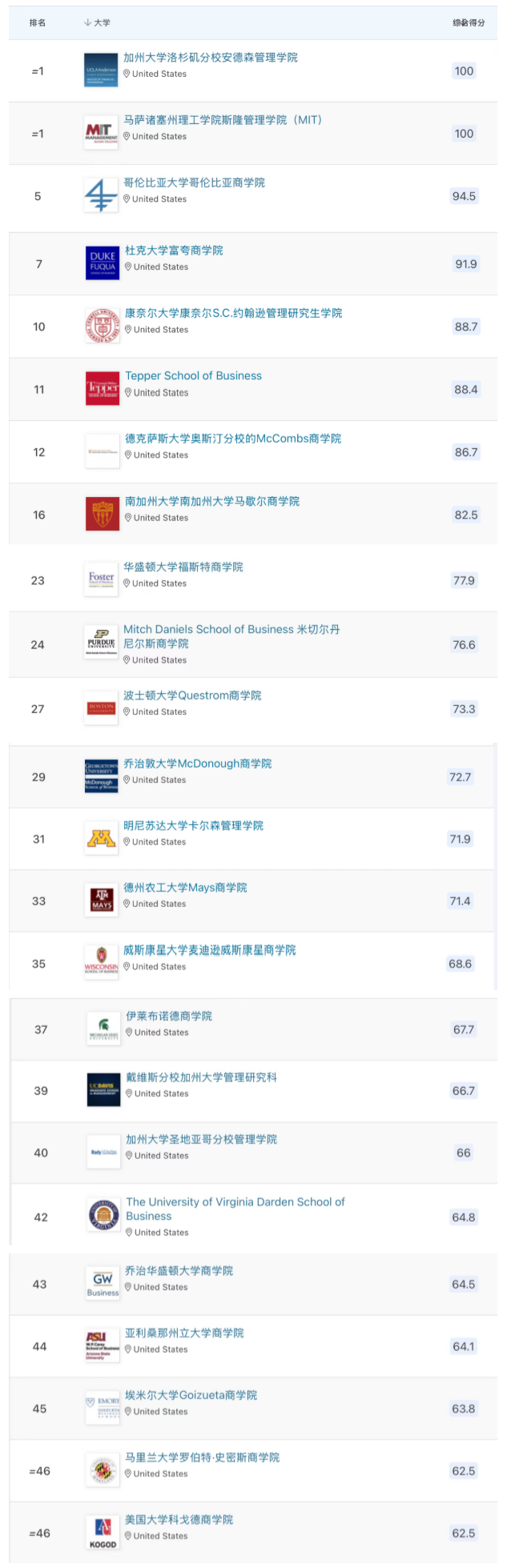Click the 77.9 score value
This screenshot has width=507, height=1568.
[x=464, y=580]
